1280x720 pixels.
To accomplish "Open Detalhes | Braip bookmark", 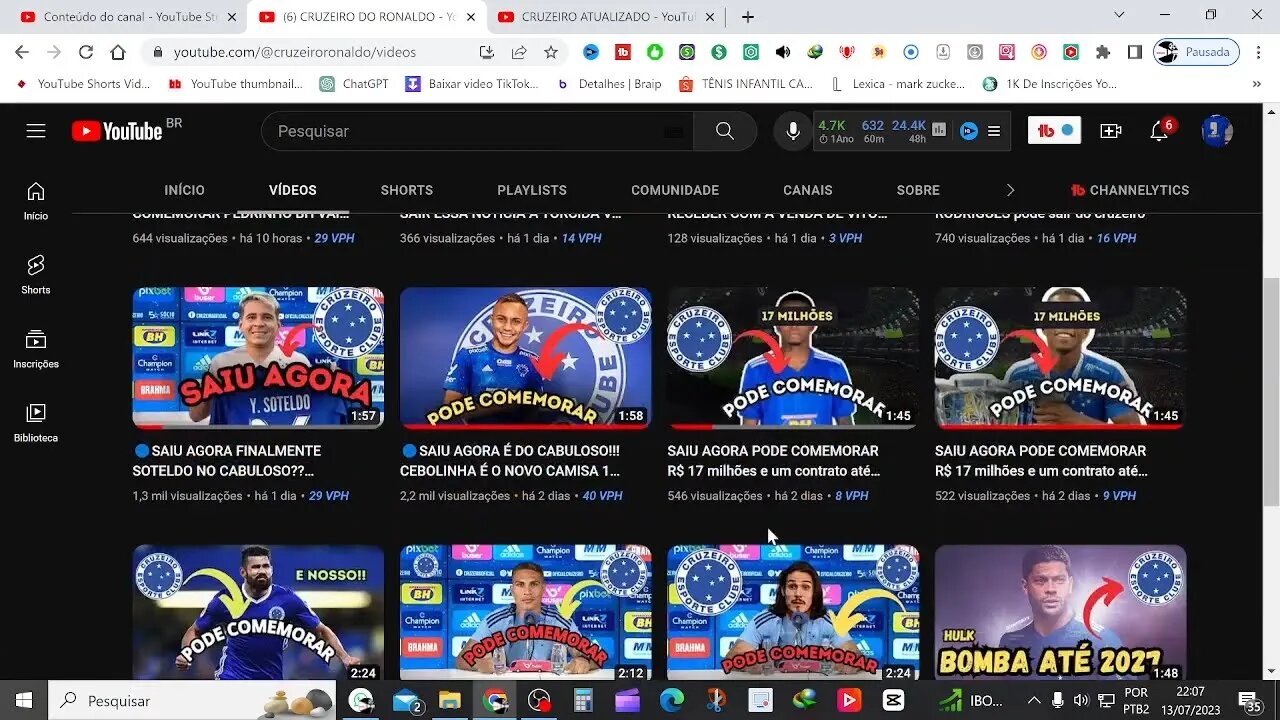I will pyautogui.click(x=609, y=84).
